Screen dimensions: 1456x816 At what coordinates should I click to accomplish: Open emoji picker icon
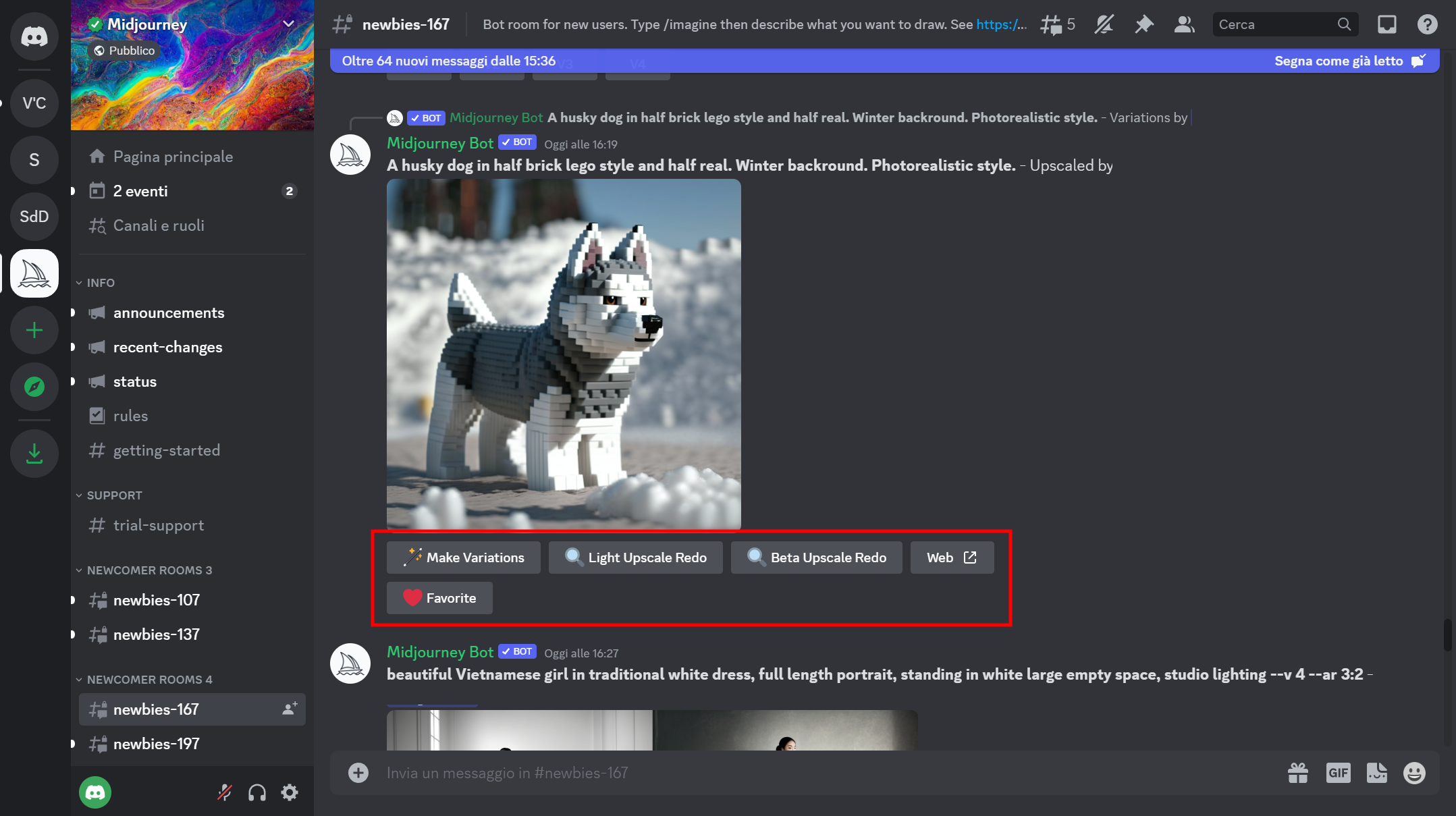1413,773
